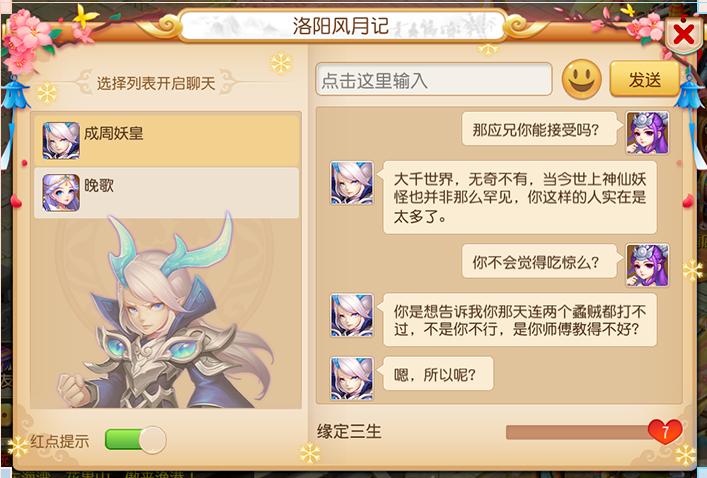
Task: Click the red heart with number 7
Action: (x=665, y=432)
